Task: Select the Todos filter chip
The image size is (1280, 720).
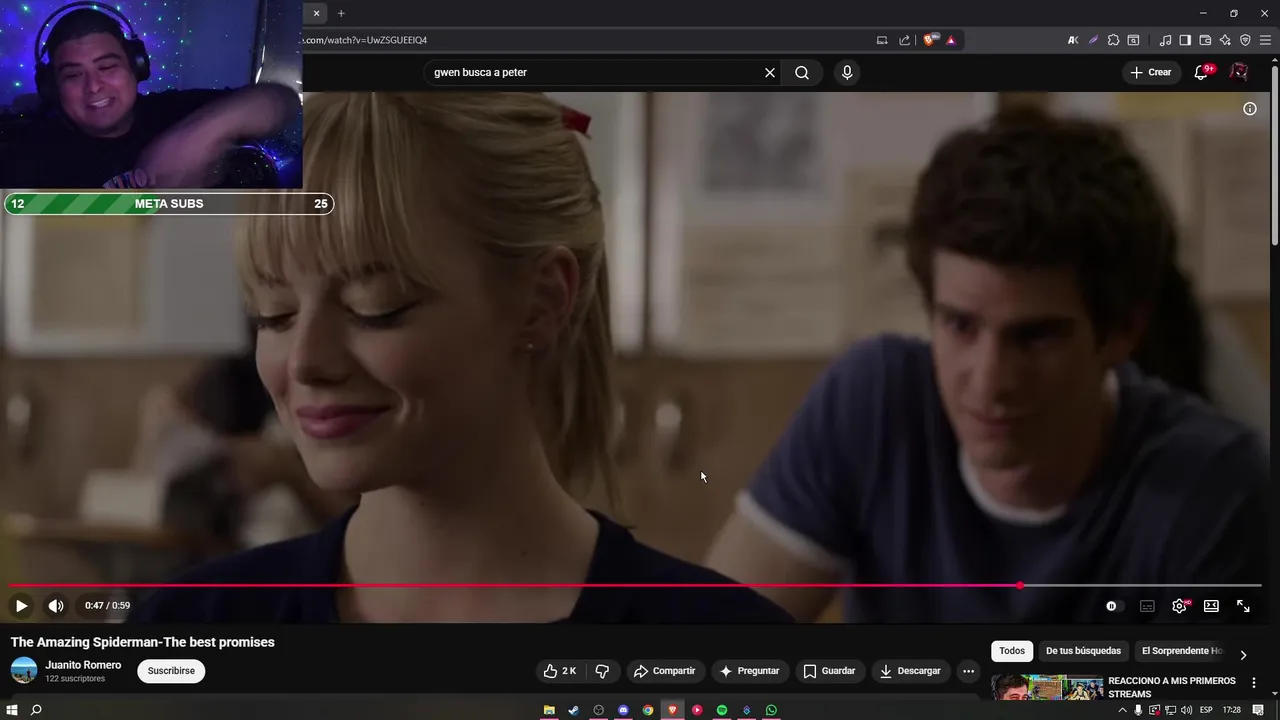Action: (1012, 651)
